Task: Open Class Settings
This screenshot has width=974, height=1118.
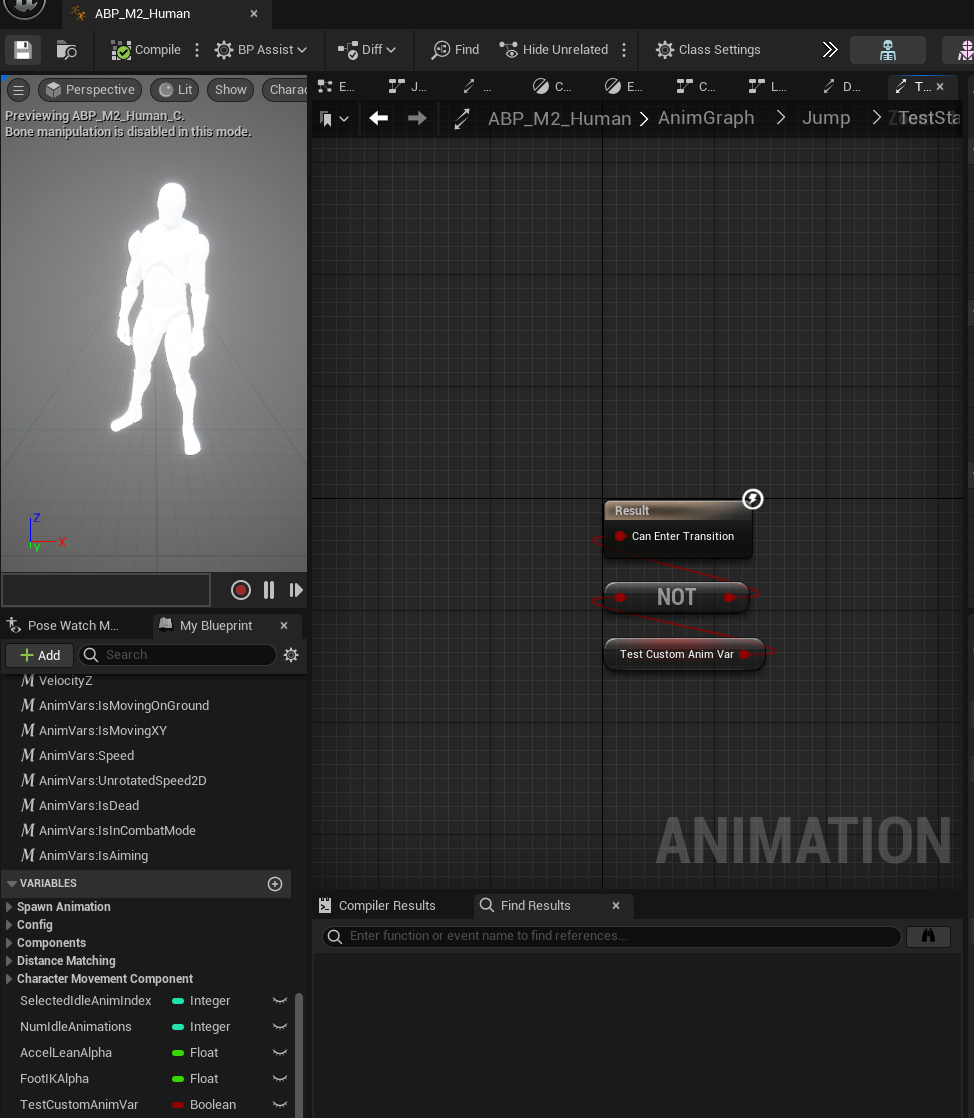Action: click(708, 50)
